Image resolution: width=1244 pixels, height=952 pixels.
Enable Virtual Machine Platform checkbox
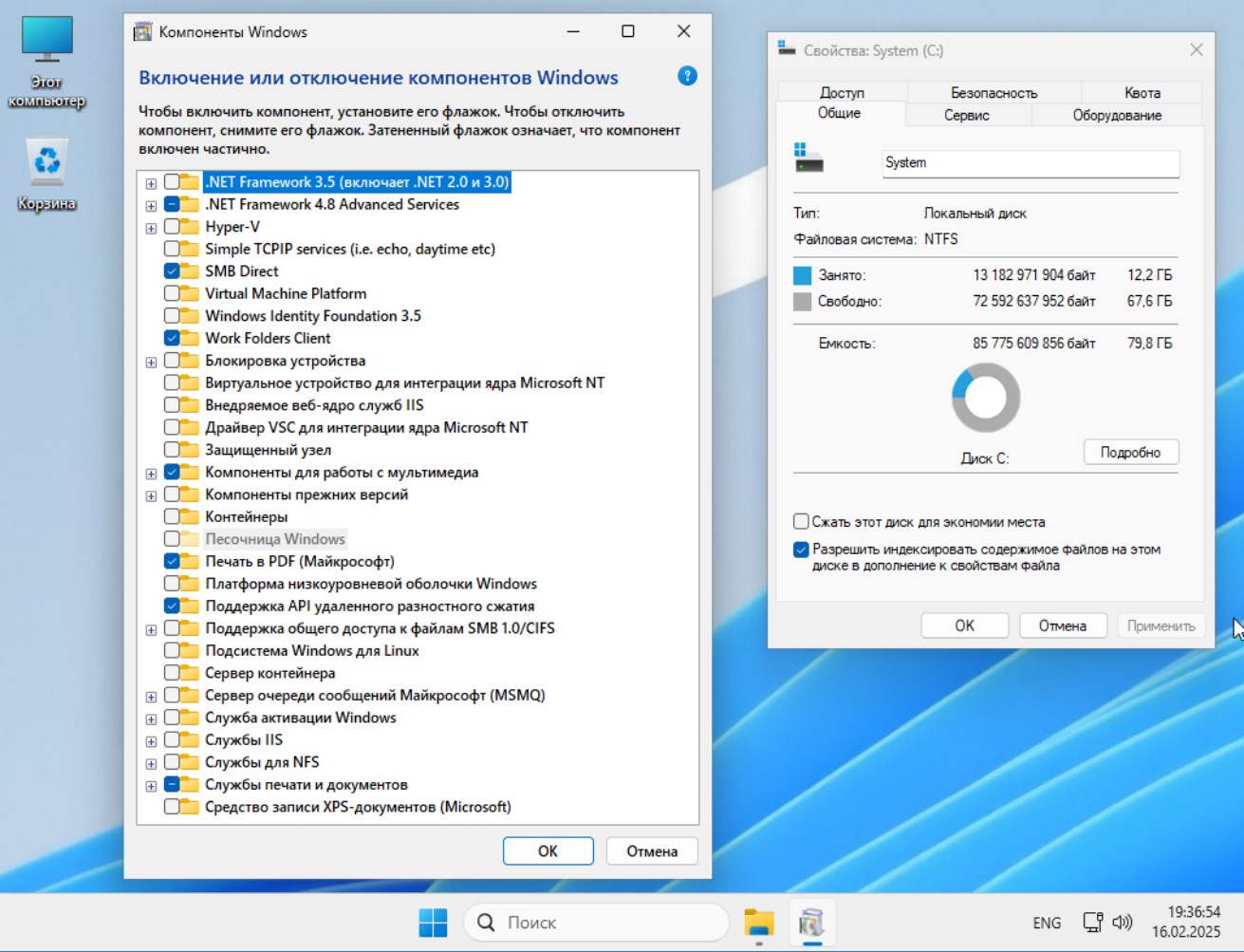click(x=172, y=293)
